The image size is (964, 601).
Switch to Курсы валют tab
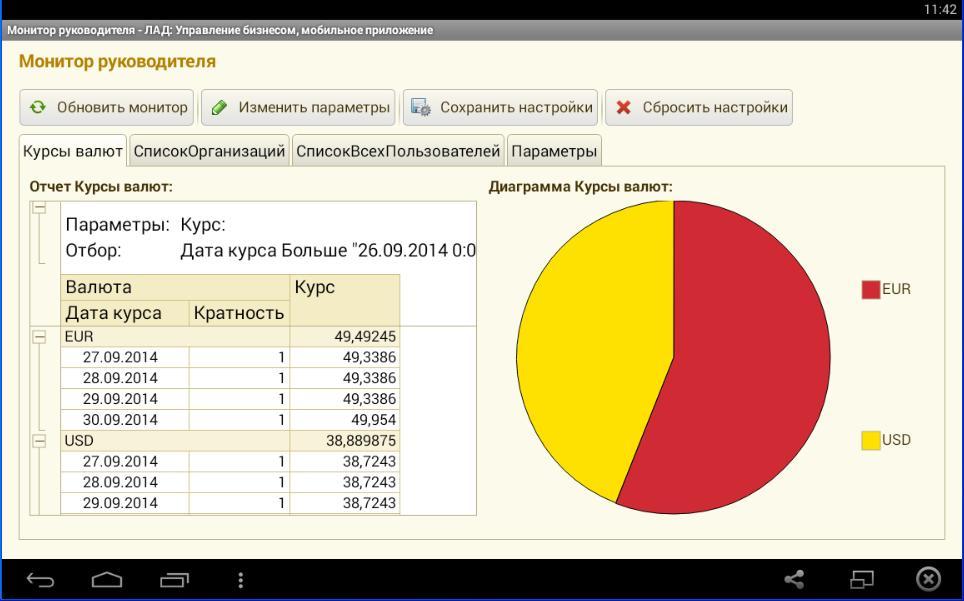click(x=73, y=151)
